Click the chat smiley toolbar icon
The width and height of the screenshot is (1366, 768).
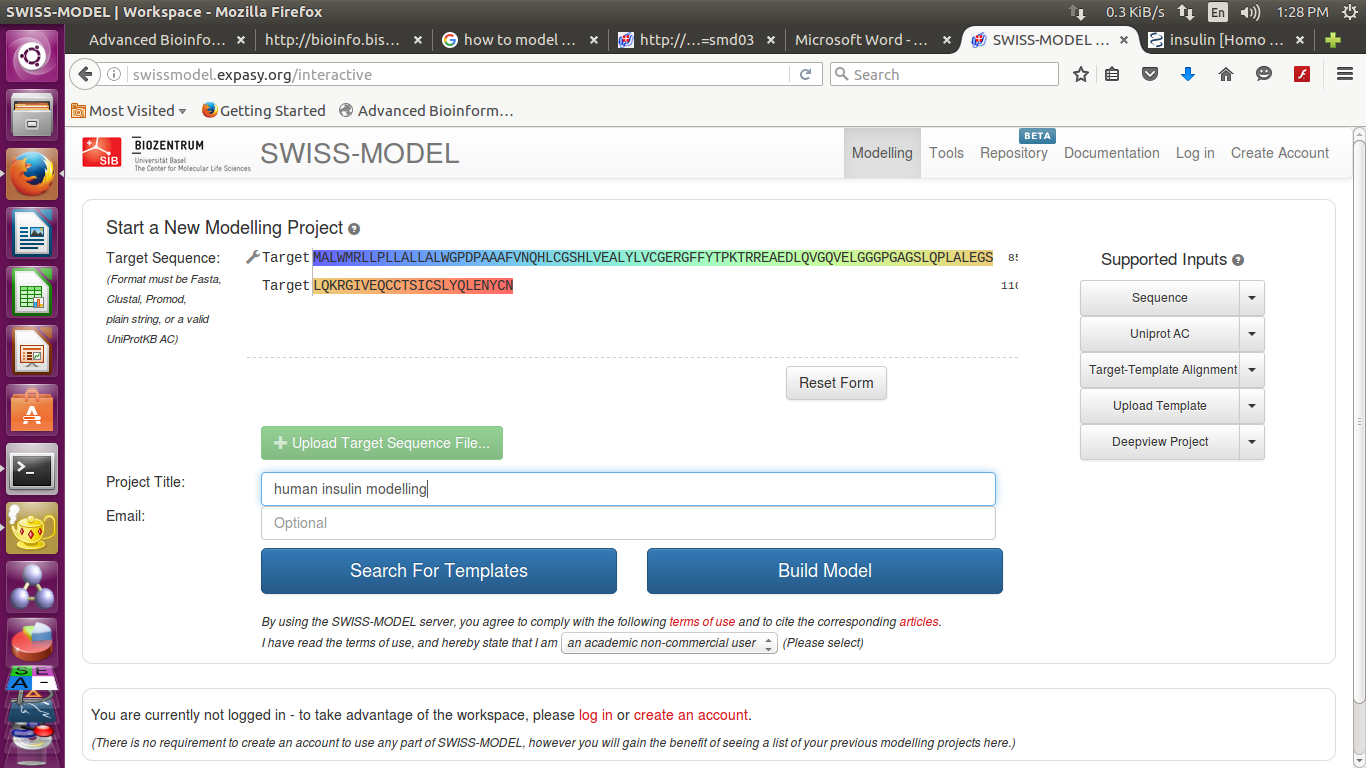click(1264, 74)
